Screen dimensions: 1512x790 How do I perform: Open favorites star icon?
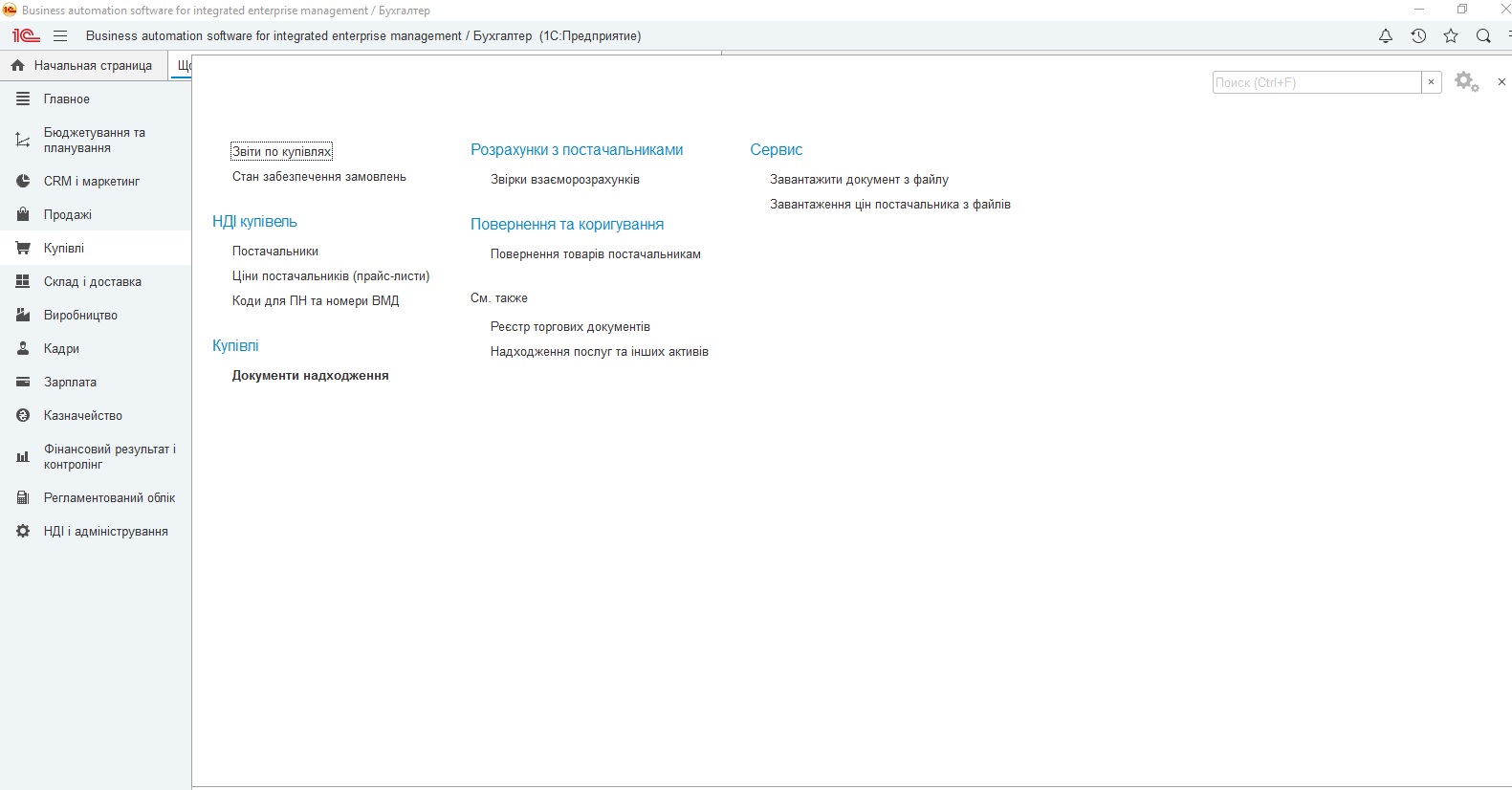[1451, 36]
